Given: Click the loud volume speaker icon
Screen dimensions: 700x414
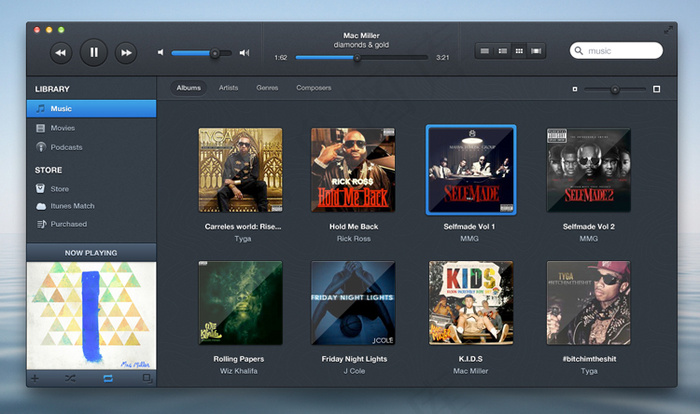Looking at the screenshot, I should [x=244, y=53].
